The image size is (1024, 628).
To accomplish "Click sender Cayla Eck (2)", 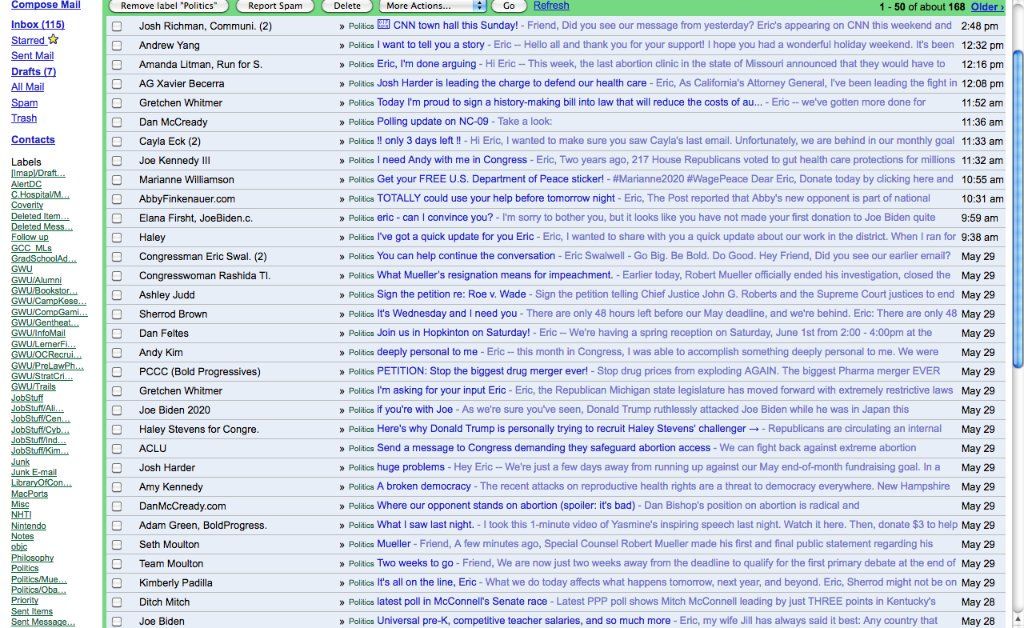I will 170,142.
